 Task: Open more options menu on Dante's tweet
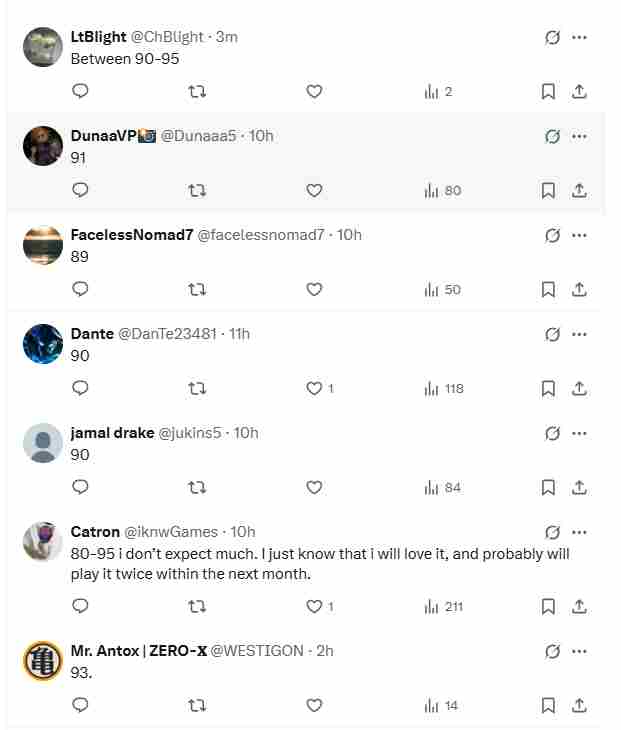click(579, 334)
